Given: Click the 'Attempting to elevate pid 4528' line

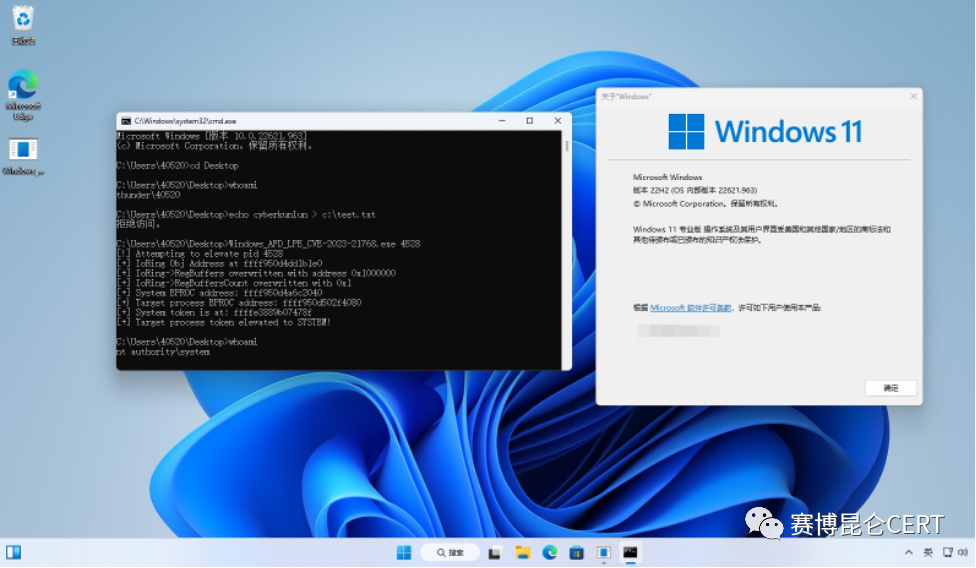Looking at the screenshot, I should pyautogui.click(x=200, y=254).
